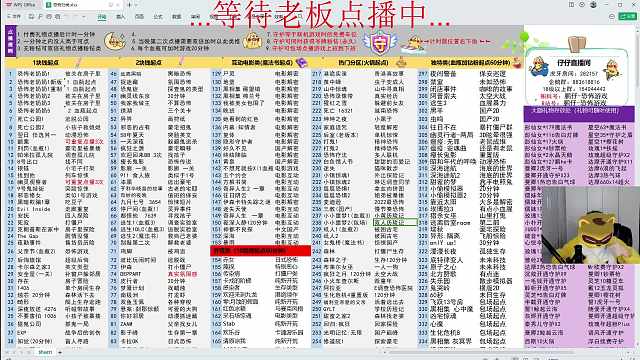Click the window layout icon in title bar
The image size is (640, 360).
pyautogui.click(x=572, y=4)
